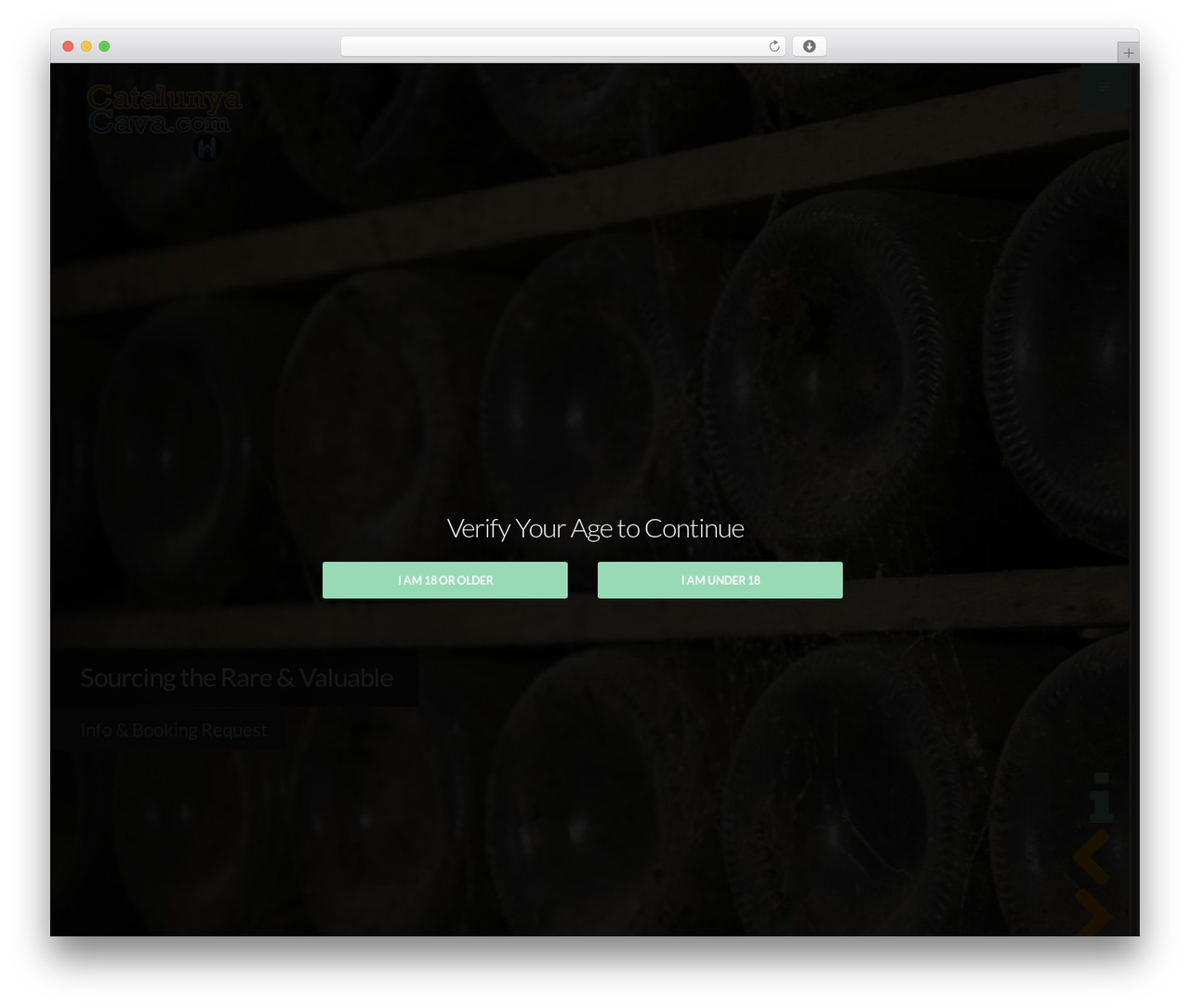The image size is (1190, 1008).
Task: Reload page using refresh icon
Action: pos(773,46)
